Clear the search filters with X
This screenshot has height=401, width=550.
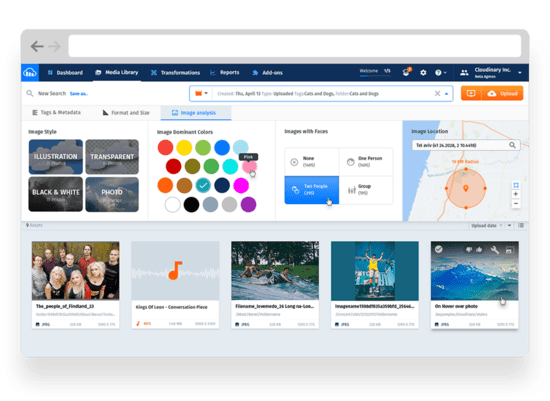click(x=437, y=93)
